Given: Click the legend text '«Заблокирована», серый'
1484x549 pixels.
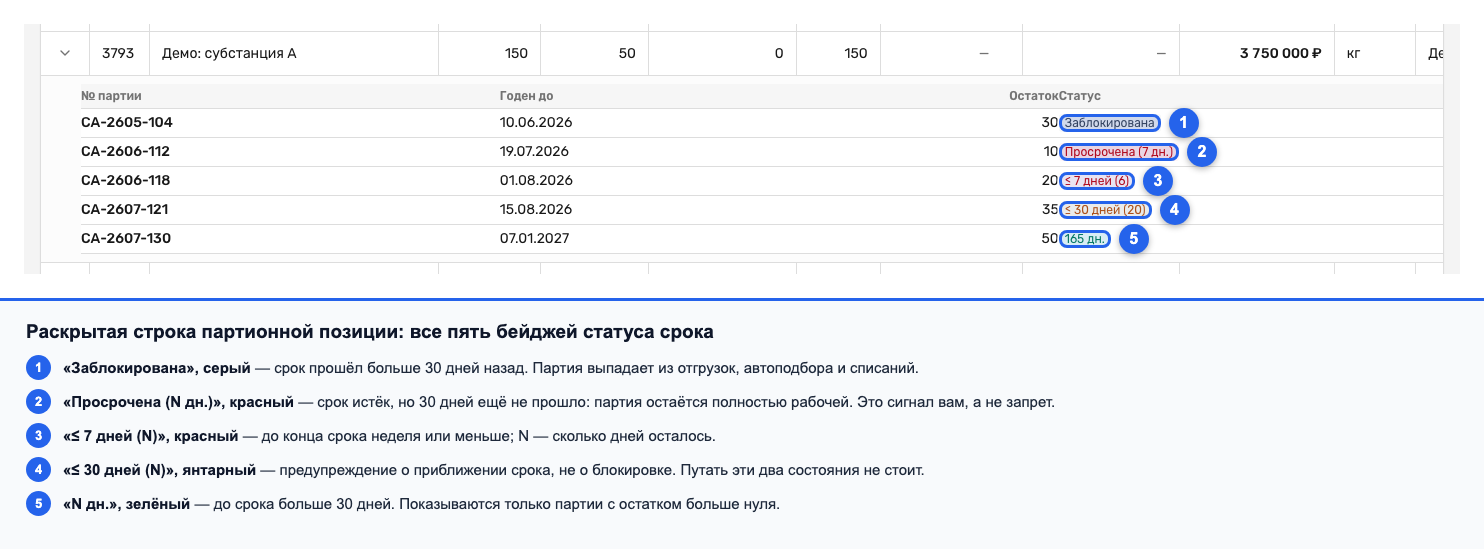Looking at the screenshot, I should pyautogui.click(x=156, y=368).
